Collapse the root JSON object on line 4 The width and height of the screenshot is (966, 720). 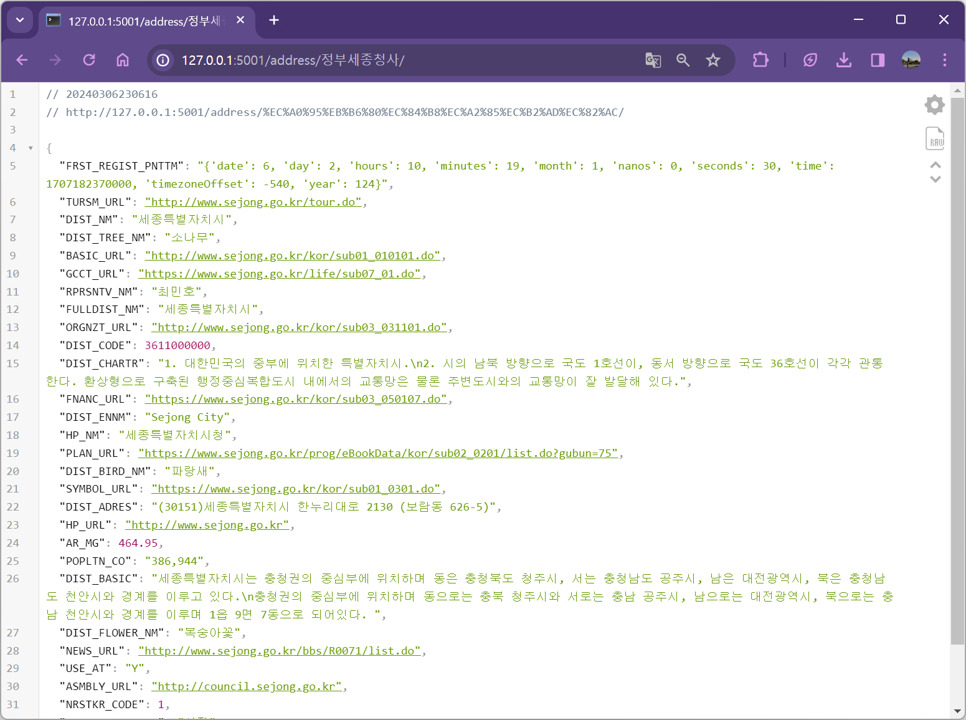click(x=31, y=148)
